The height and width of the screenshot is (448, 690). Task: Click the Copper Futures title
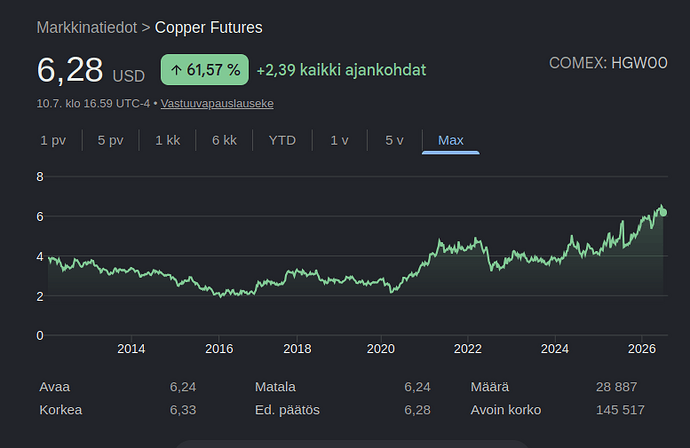pyautogui.click(x=209, y=27)
